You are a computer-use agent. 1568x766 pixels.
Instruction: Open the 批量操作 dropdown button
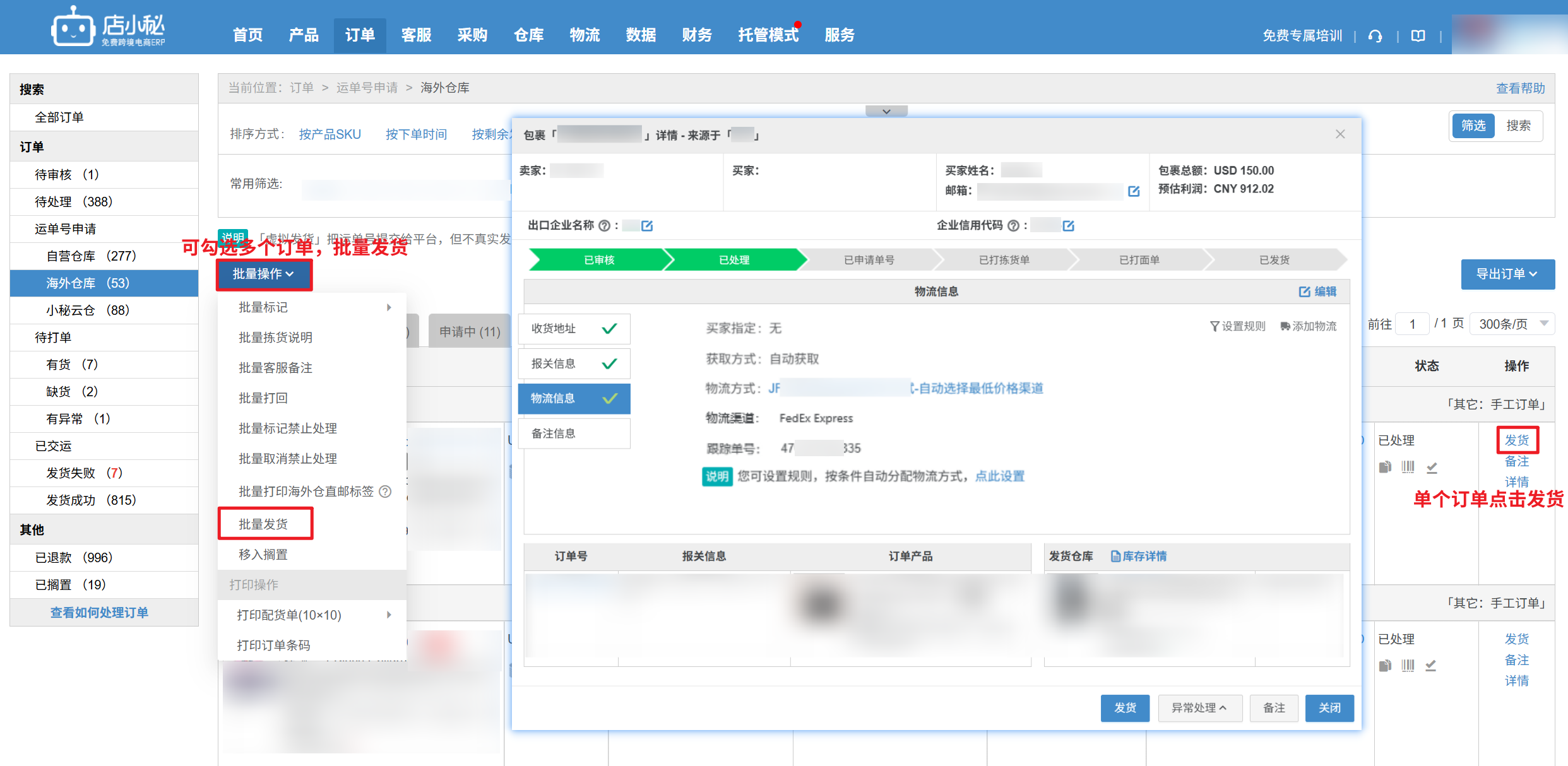[264, 274]
